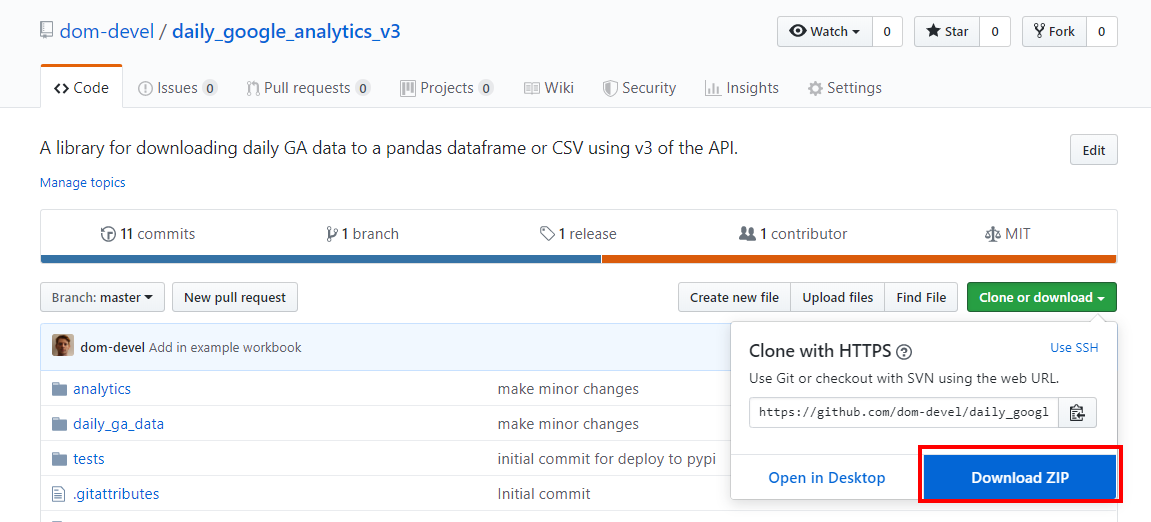Open initial commit for deploy to pypi
This screenshot has width=1151, height=522.
[606, 459]
